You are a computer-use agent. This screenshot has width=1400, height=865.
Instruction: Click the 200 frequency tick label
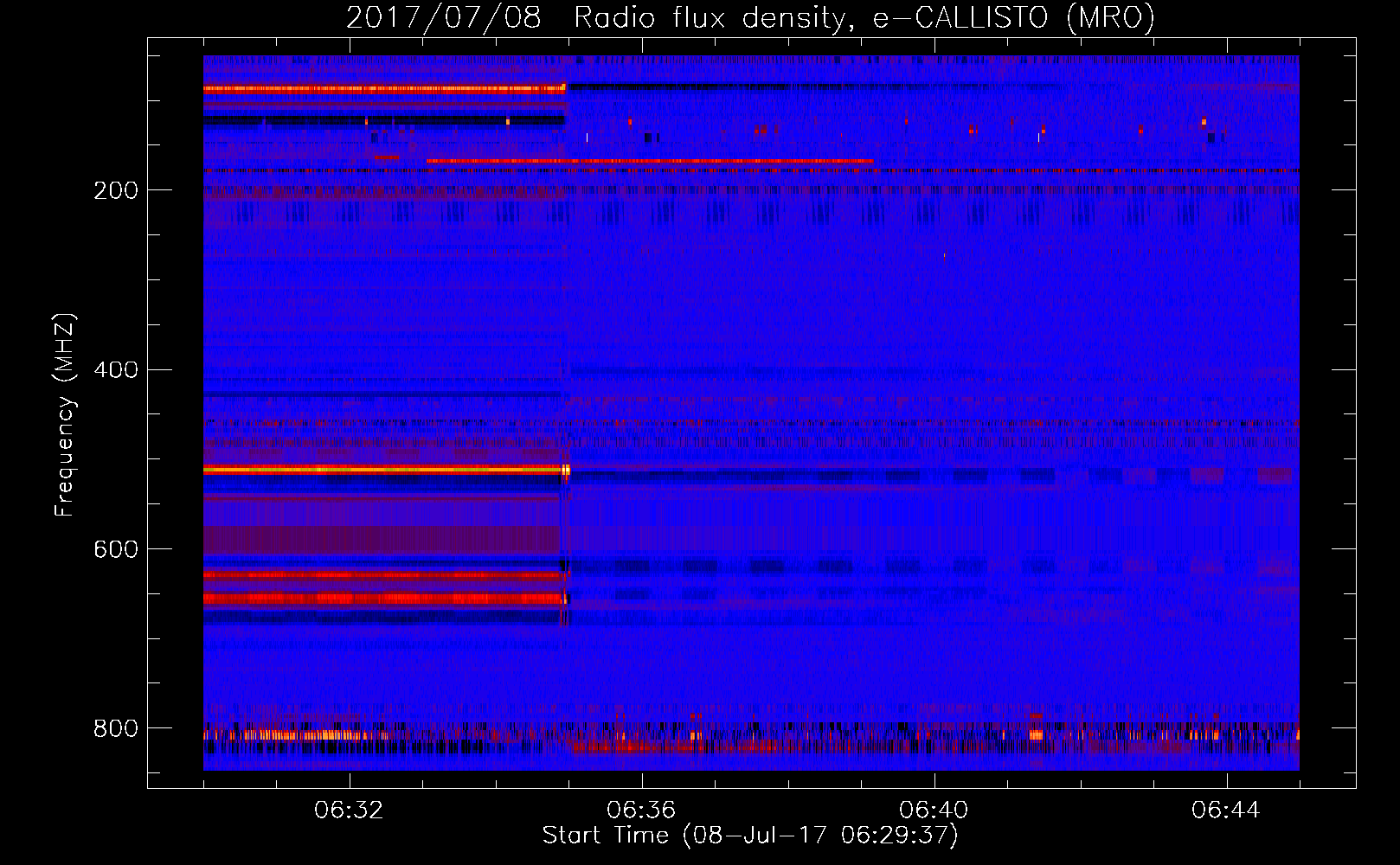(116, 190)
